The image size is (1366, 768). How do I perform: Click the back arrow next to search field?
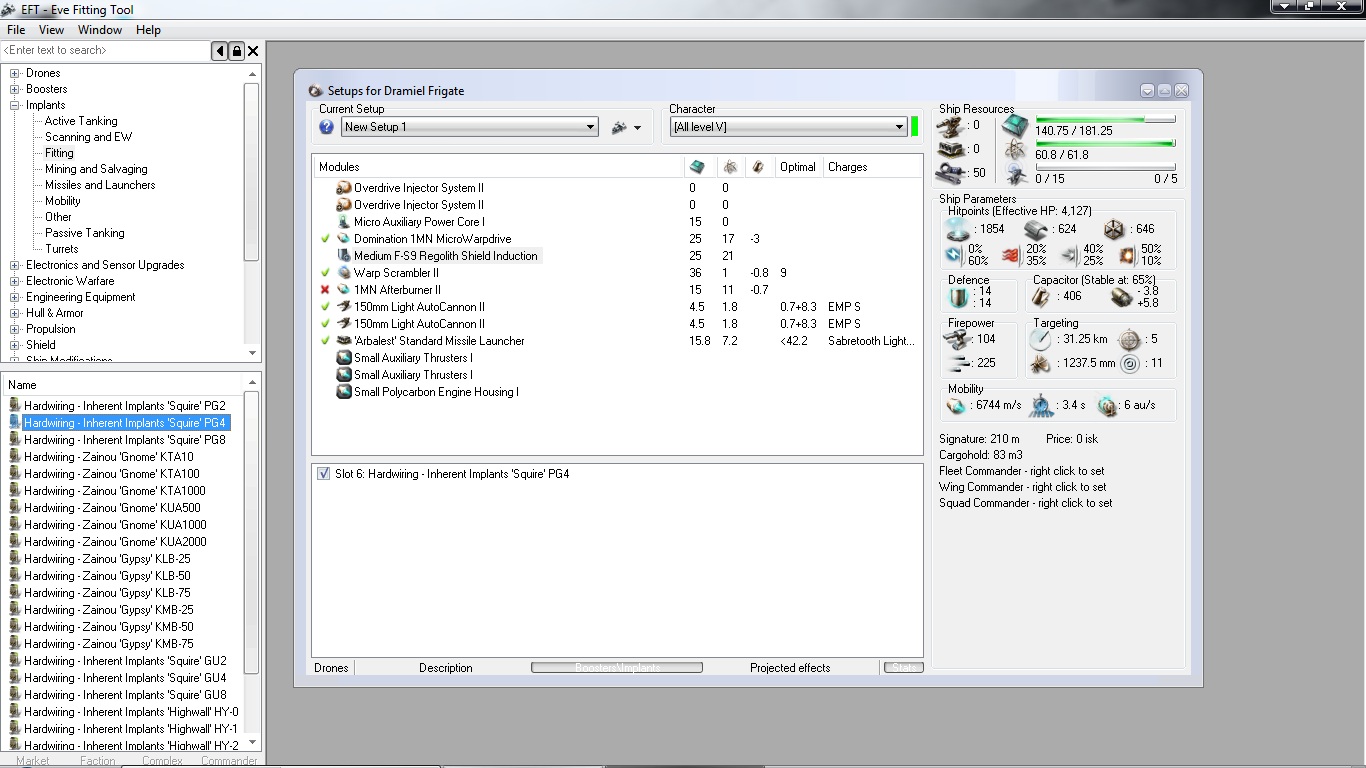pos(220,51)
